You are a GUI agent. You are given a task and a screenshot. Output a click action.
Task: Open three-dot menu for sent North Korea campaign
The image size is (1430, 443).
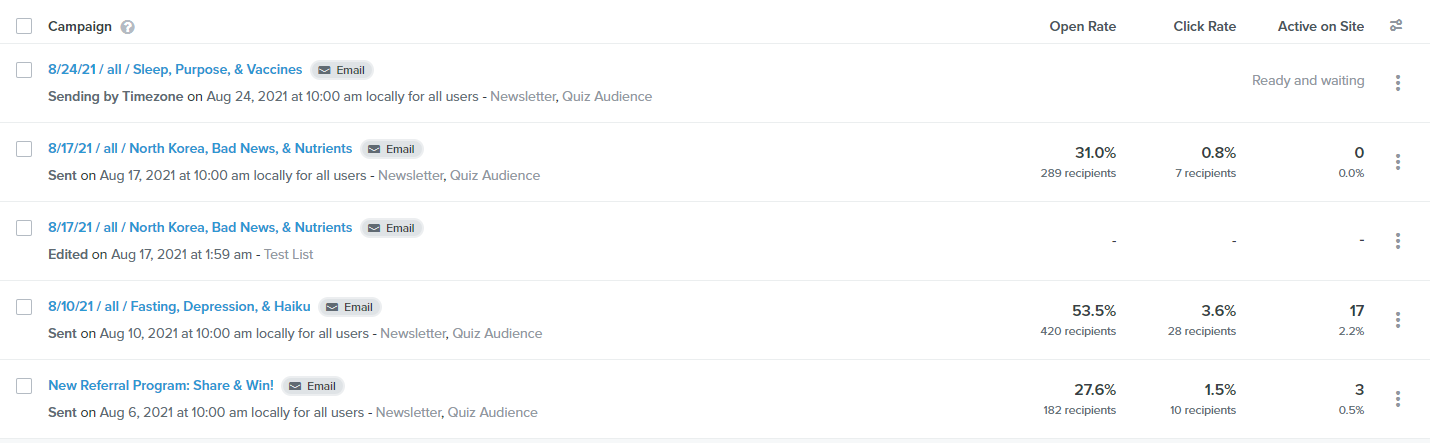[1397, 162]
